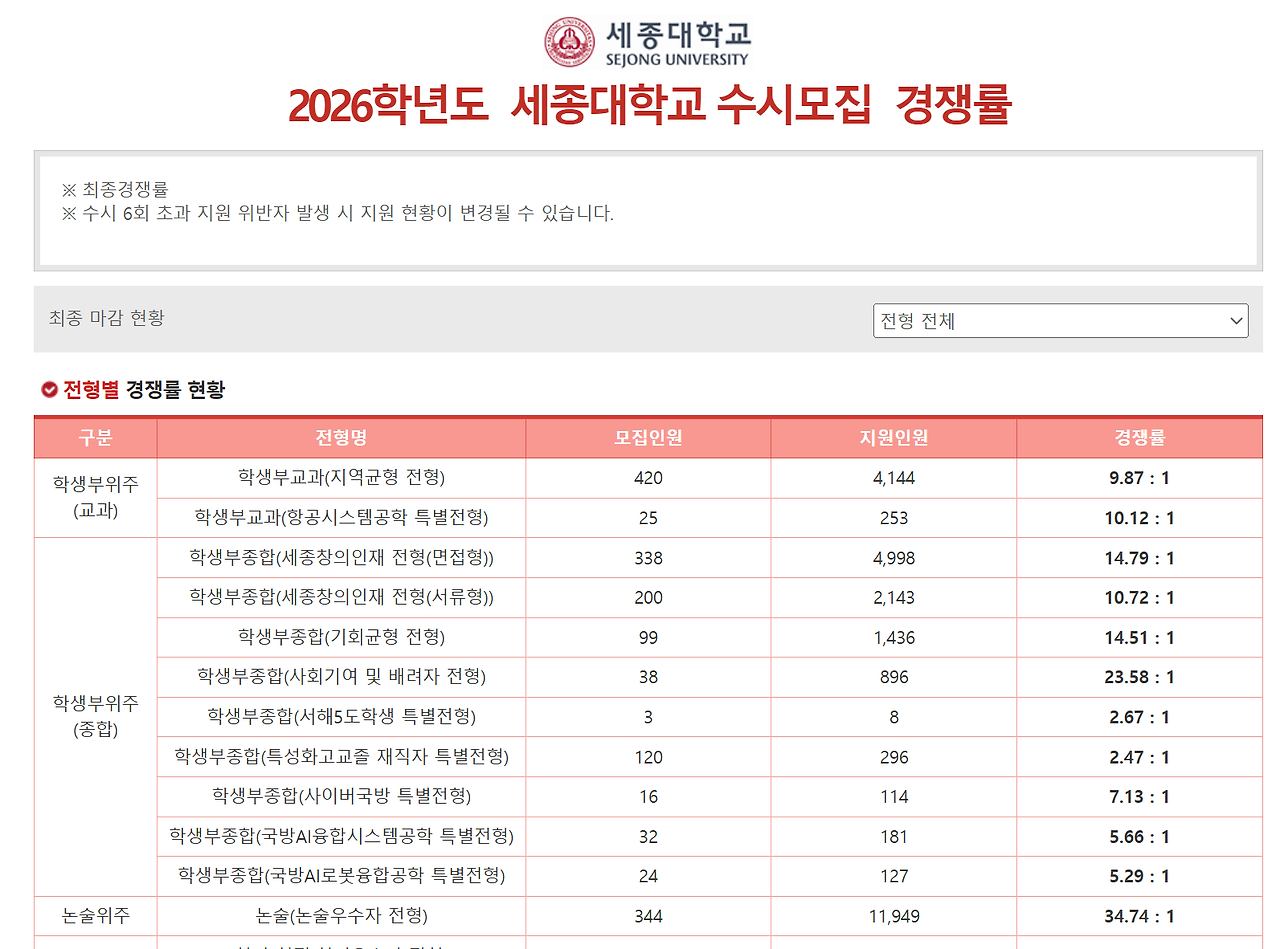Click the 127 applicants cell
The height and width of the screenshot is (949, 1280).
(x=894, y=876)
